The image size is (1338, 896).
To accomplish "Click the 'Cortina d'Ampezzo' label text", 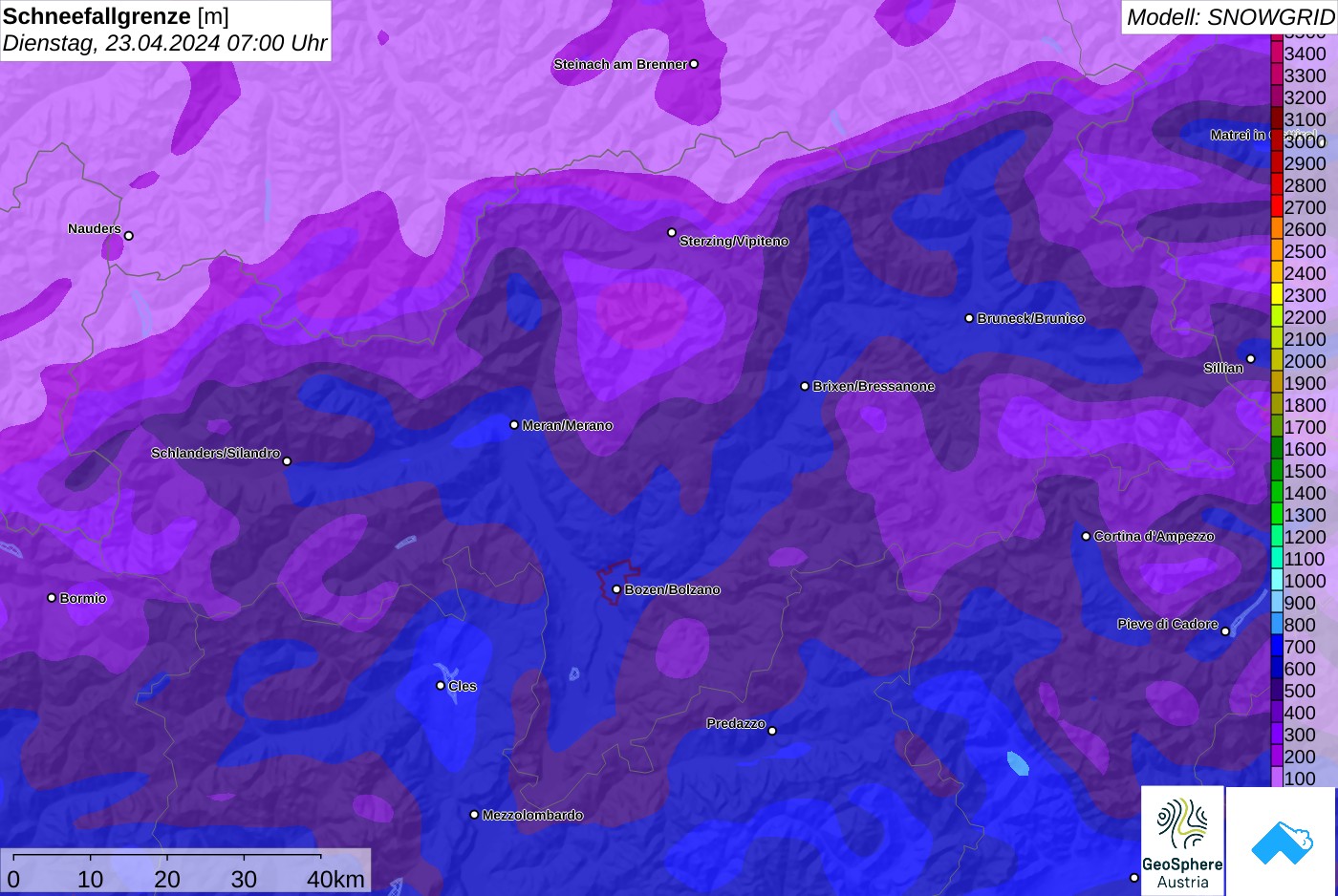I will 1155,536.
